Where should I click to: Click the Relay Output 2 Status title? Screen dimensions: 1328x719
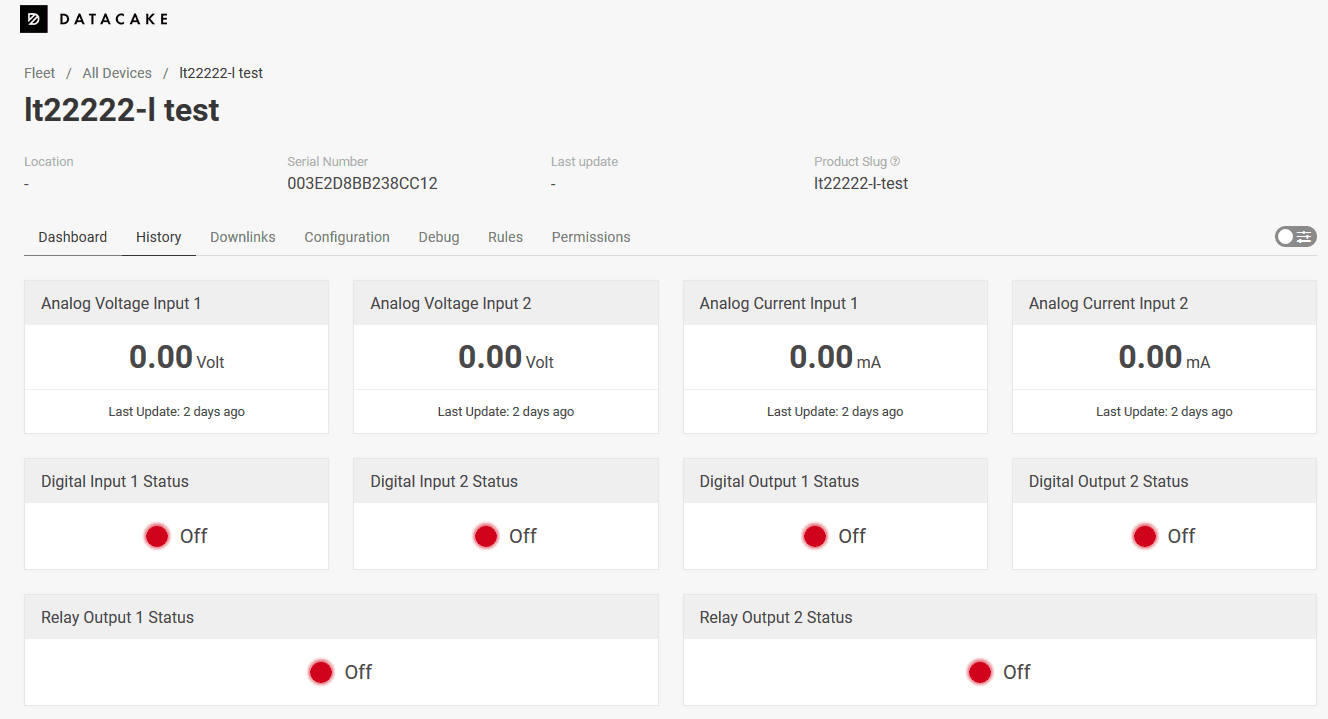point(776,617)
